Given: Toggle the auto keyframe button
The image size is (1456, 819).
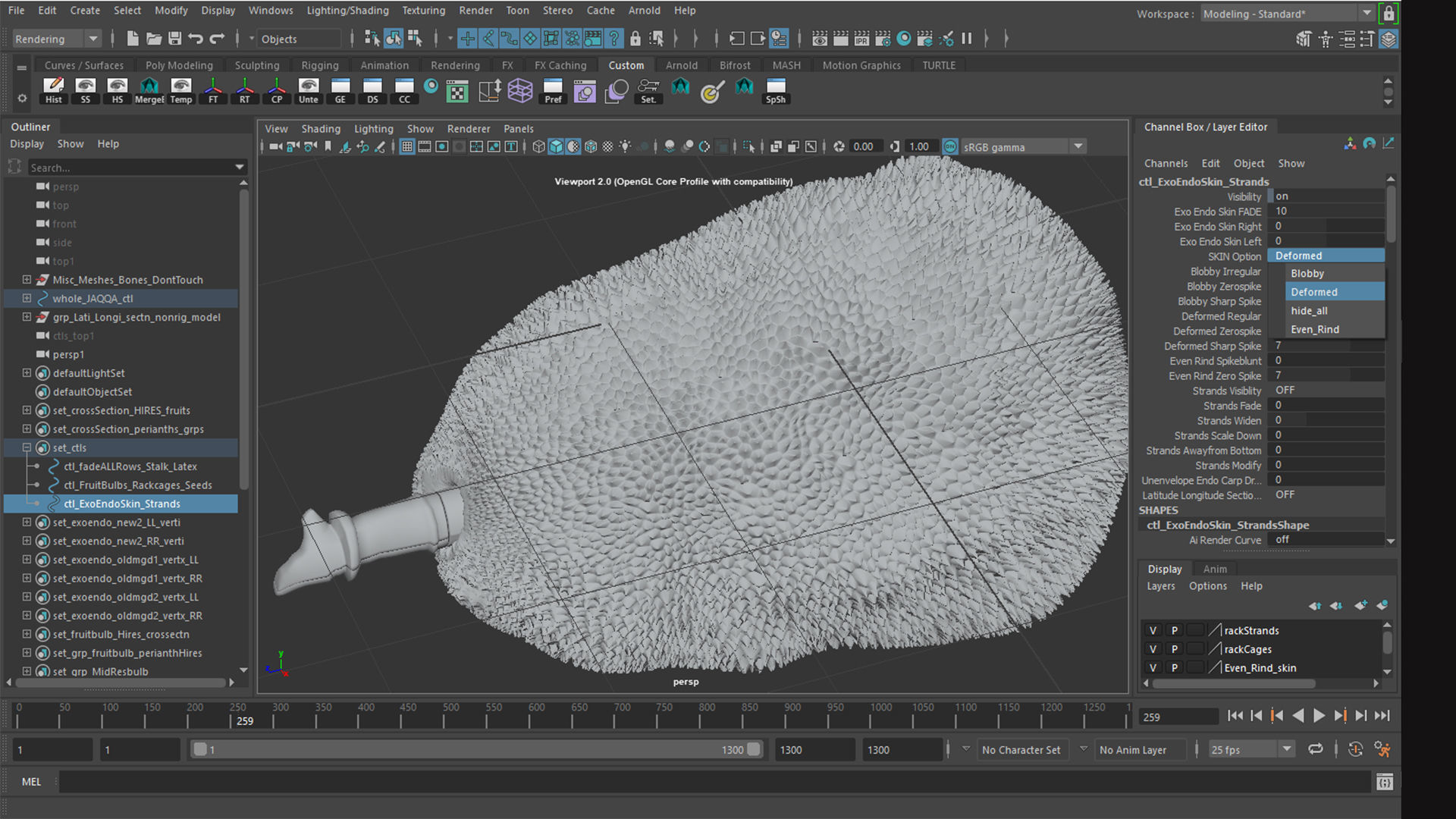Looking at the screenshot, I should [1356, 749].
